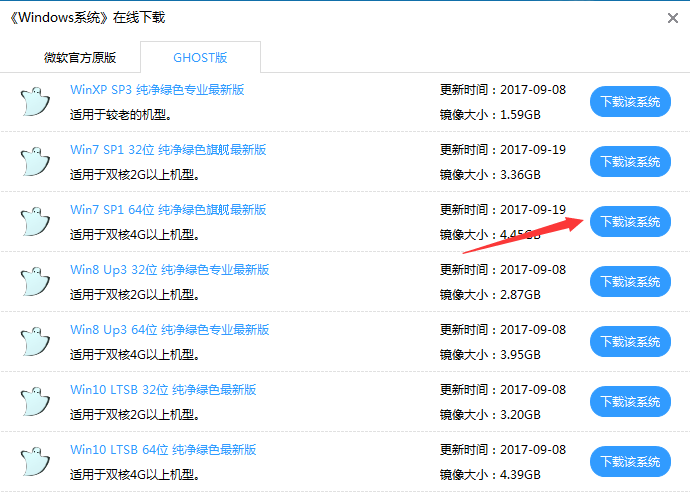Viewport: 690px width, 501px height.
Task: Select the GHOST版 tab
Action: 200,58
